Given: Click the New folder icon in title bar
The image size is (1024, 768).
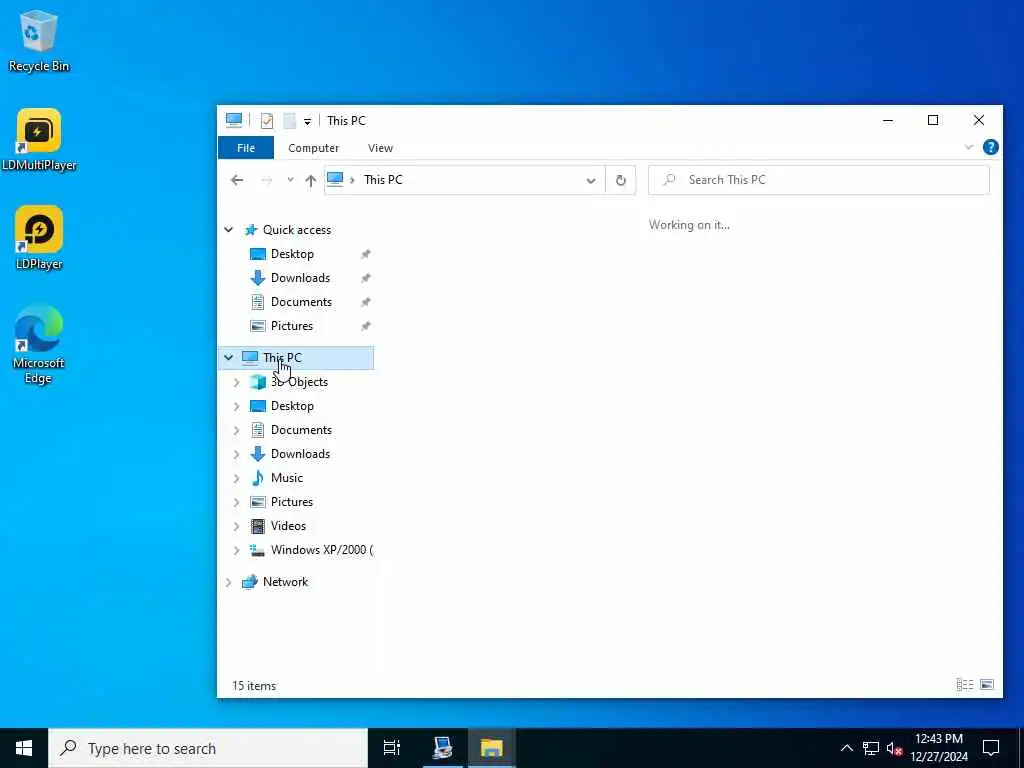Looking at the screenshot, I should [x=289, y=121].
